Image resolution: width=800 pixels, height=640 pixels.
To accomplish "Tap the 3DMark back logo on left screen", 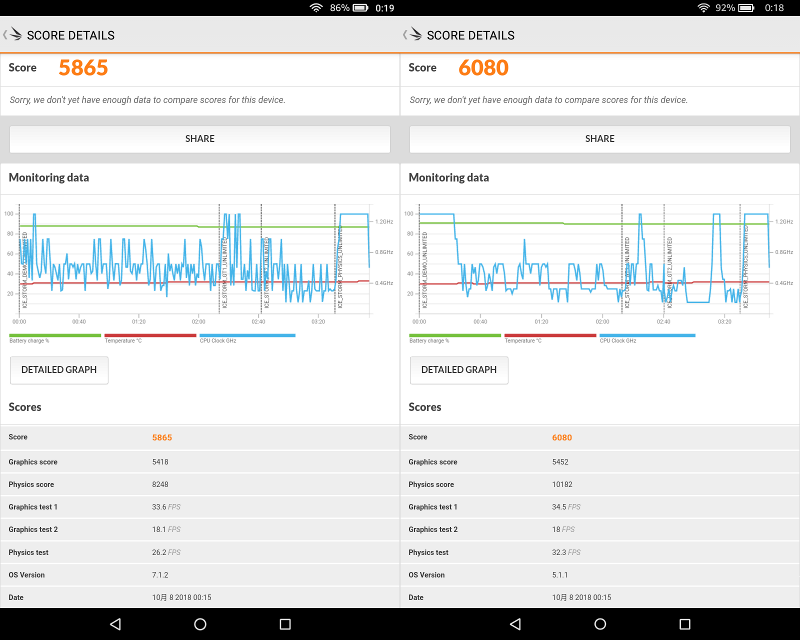I will coord(13,34).
